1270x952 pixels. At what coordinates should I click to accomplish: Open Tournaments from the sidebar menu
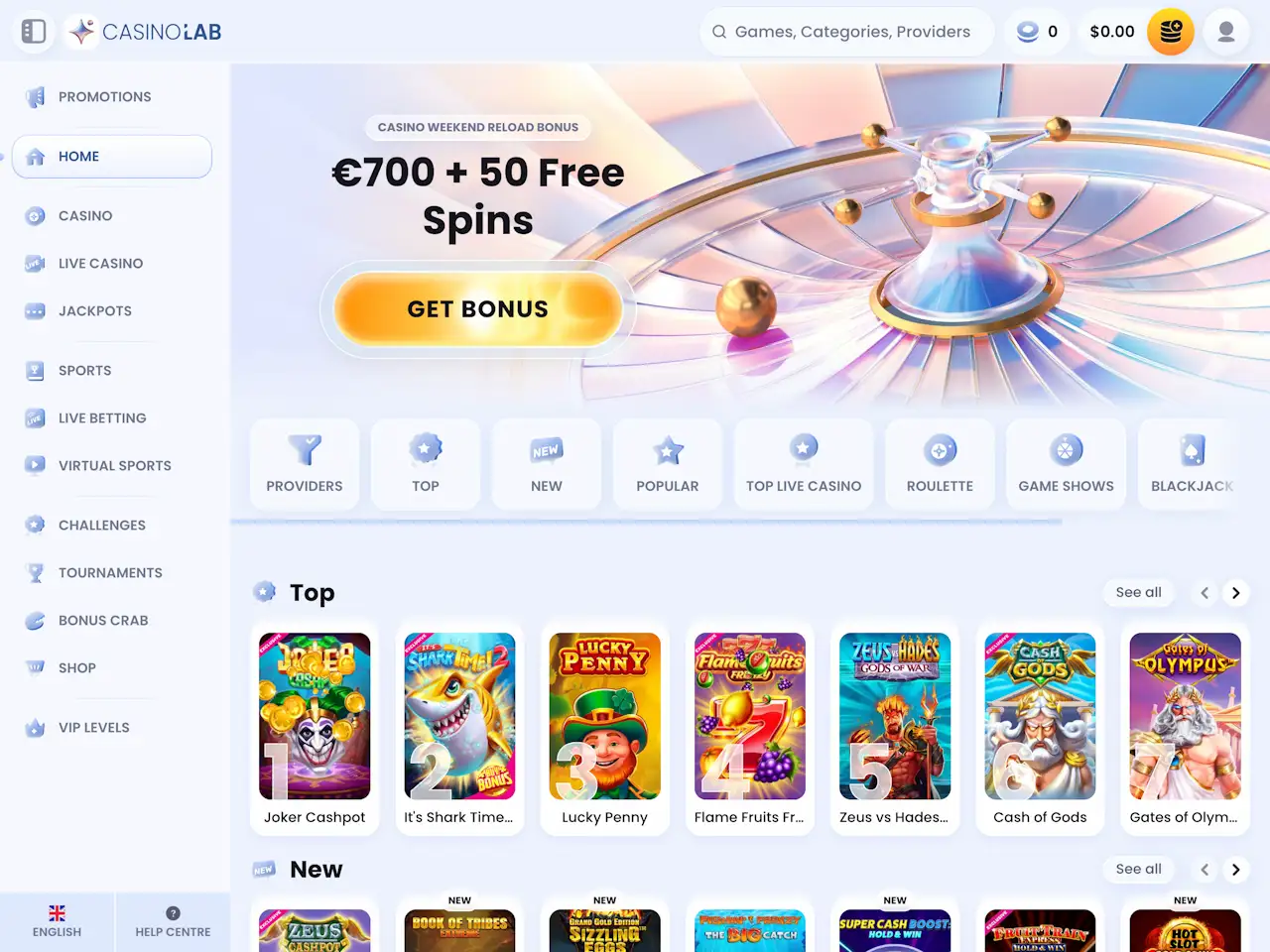[111, 573]
